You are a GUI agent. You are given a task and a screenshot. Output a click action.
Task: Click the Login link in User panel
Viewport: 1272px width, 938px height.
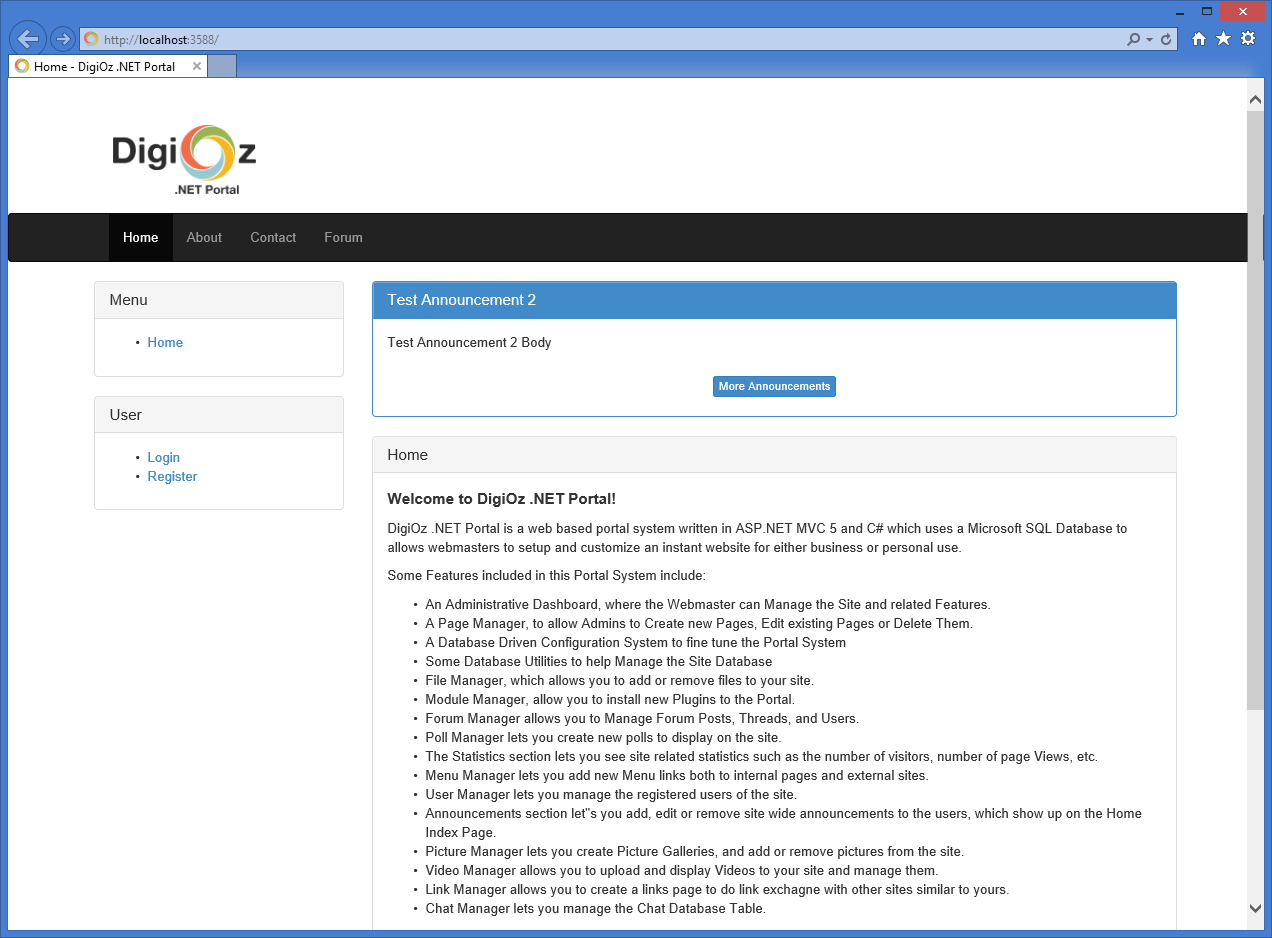point(163,457)
